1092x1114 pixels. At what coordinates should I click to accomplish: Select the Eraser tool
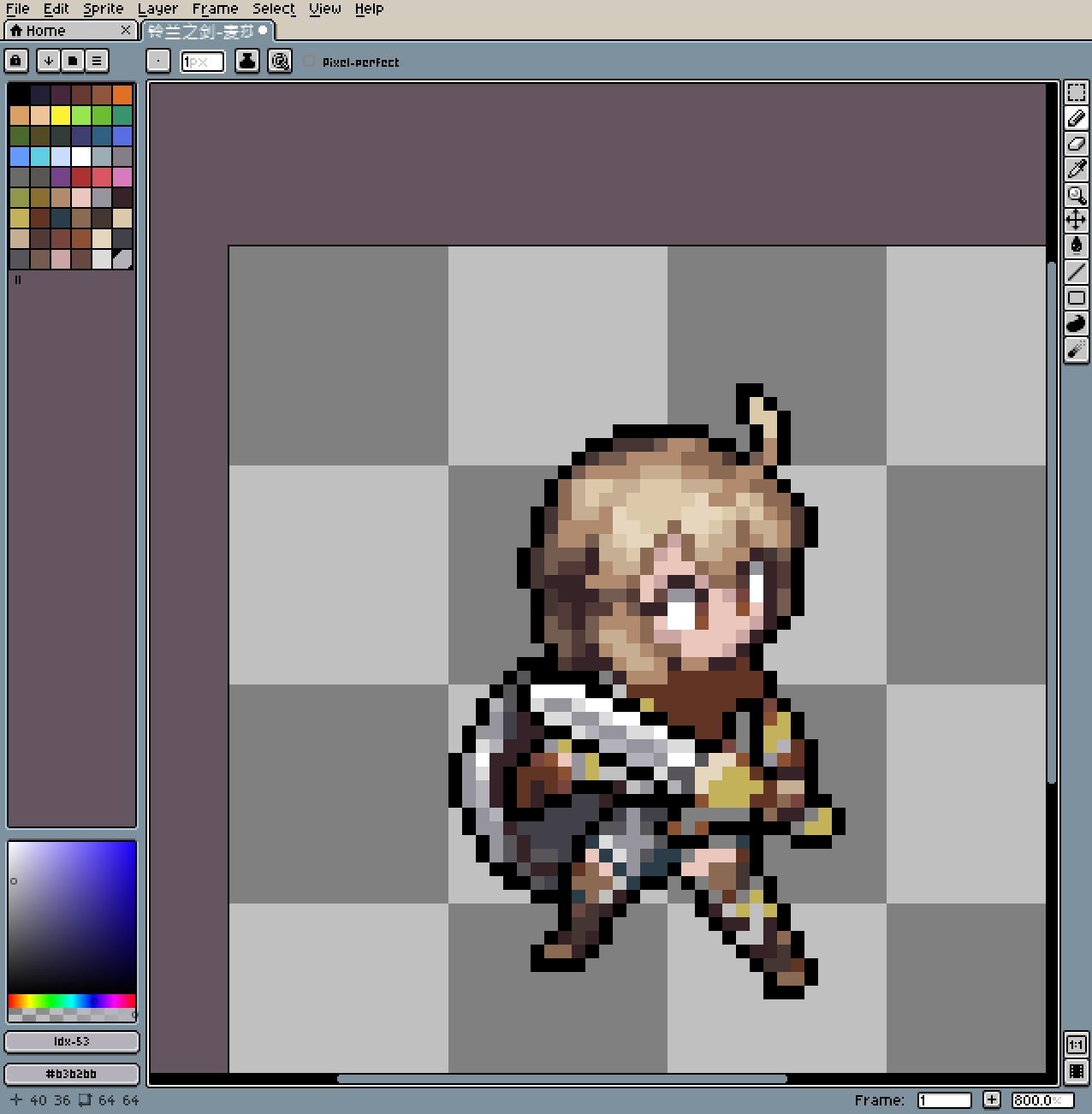1076,144
